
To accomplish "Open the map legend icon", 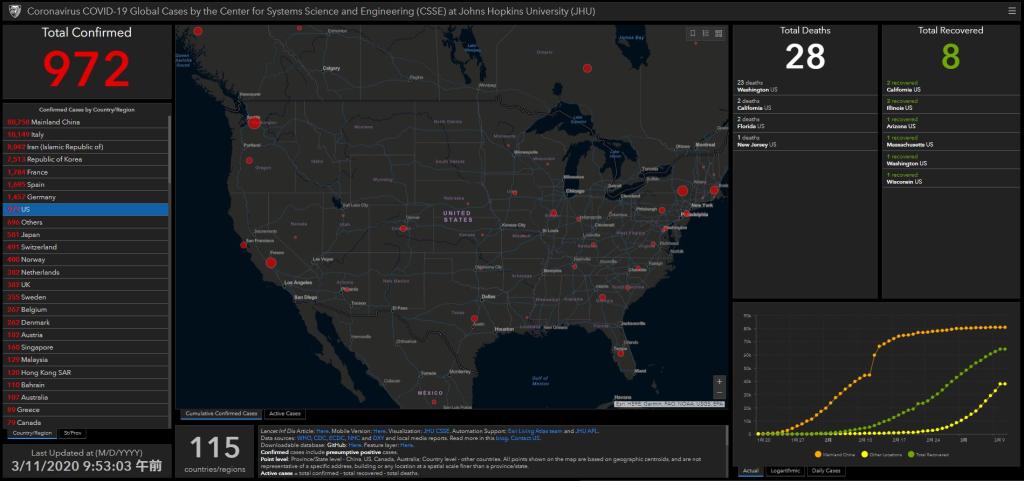I will 706,33.
